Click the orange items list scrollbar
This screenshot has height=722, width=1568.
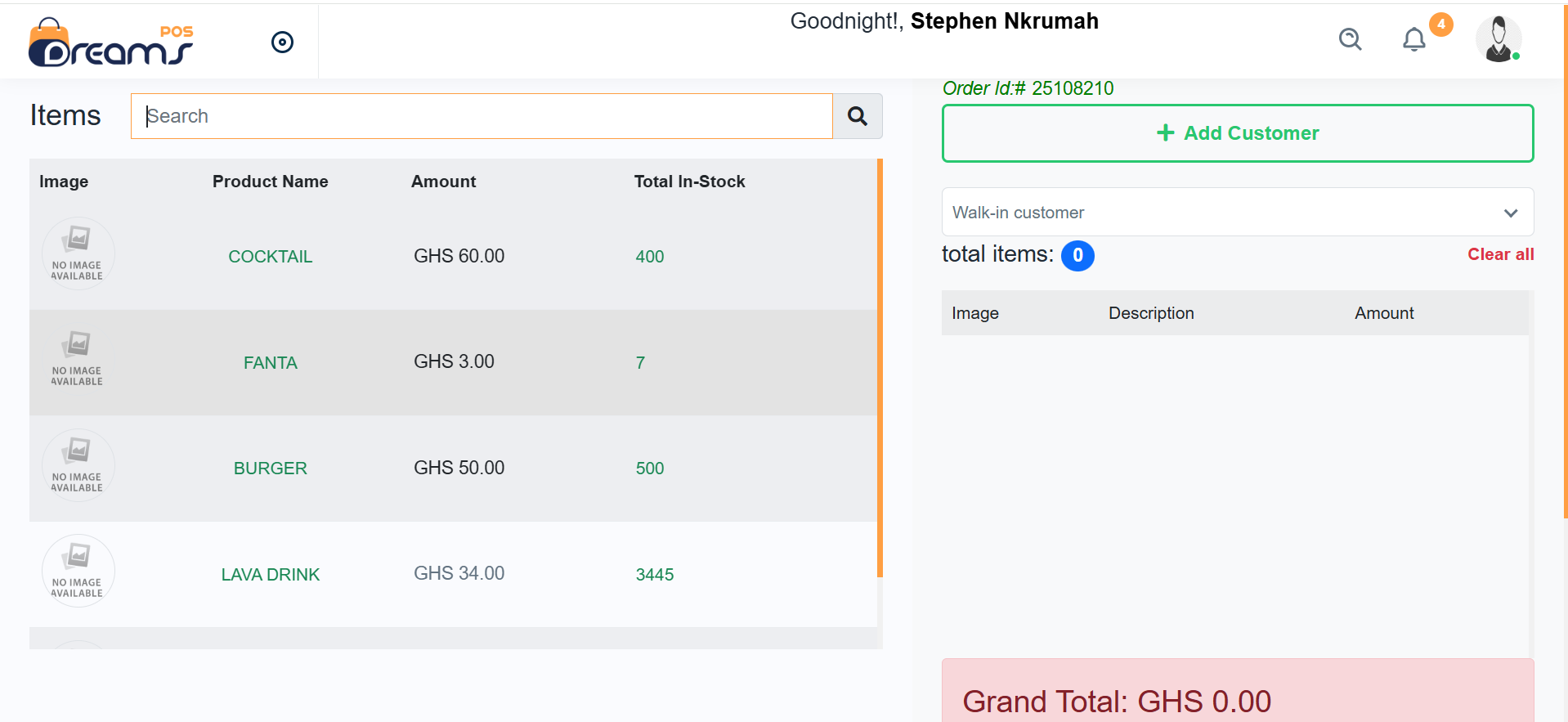click(x=880, y=368)
